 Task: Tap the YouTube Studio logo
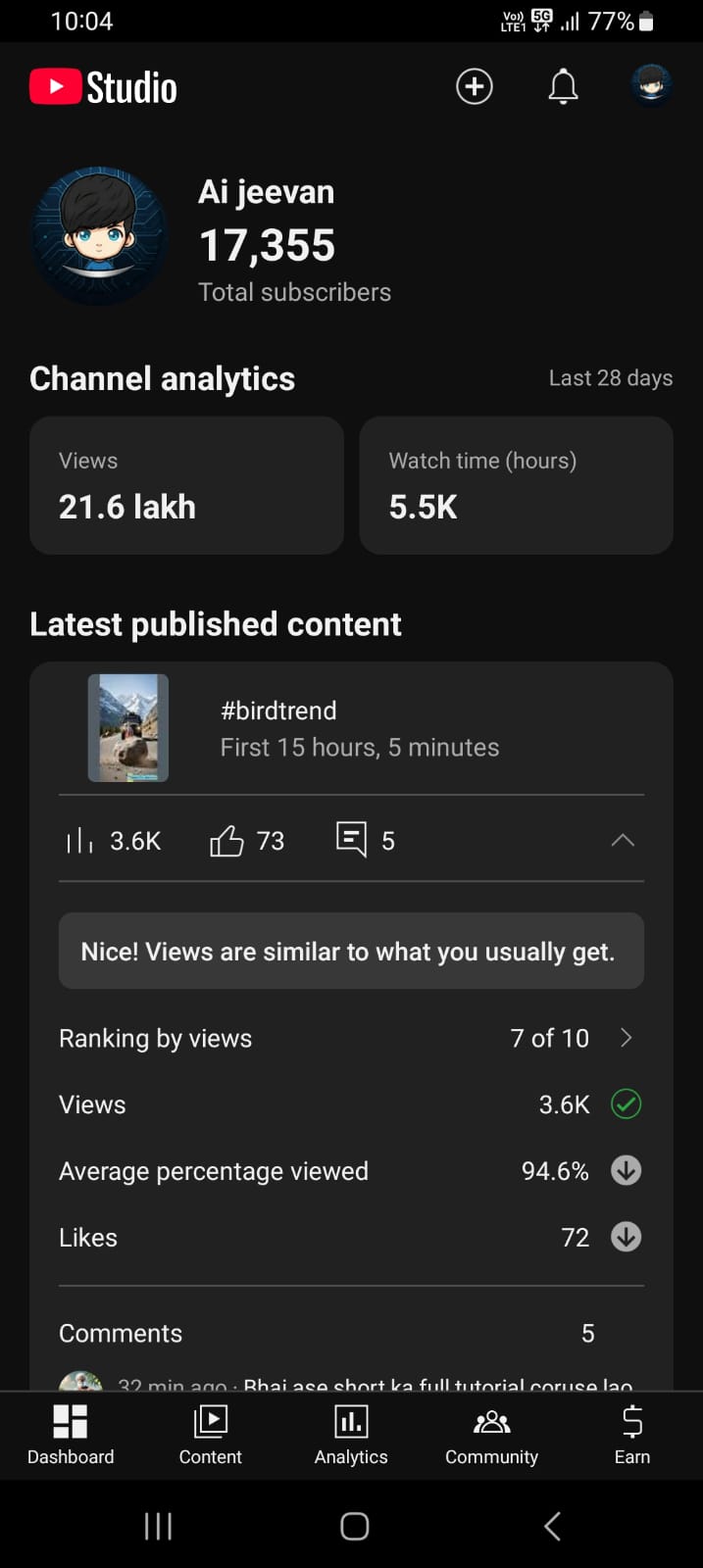pos(104,87)
